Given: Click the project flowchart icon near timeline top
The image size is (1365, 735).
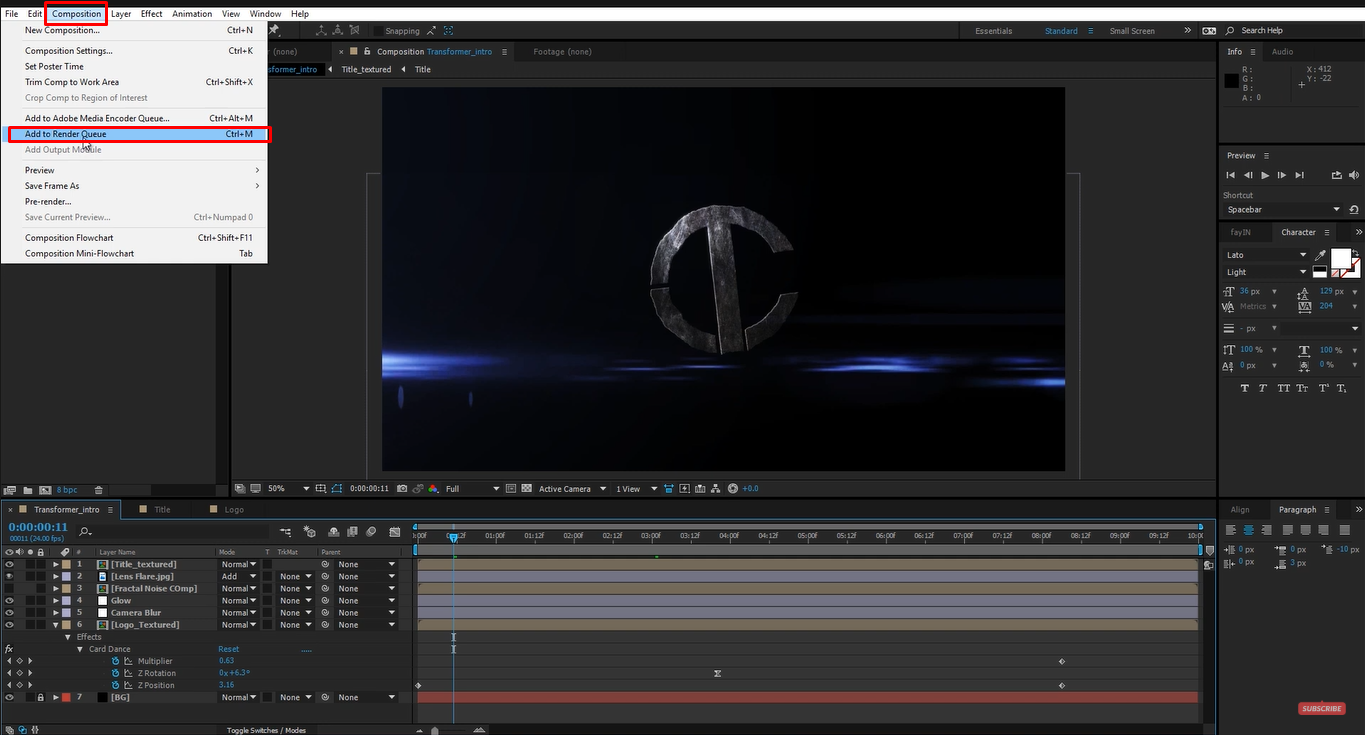Looking at the screenshot, I should coord(285,531).
